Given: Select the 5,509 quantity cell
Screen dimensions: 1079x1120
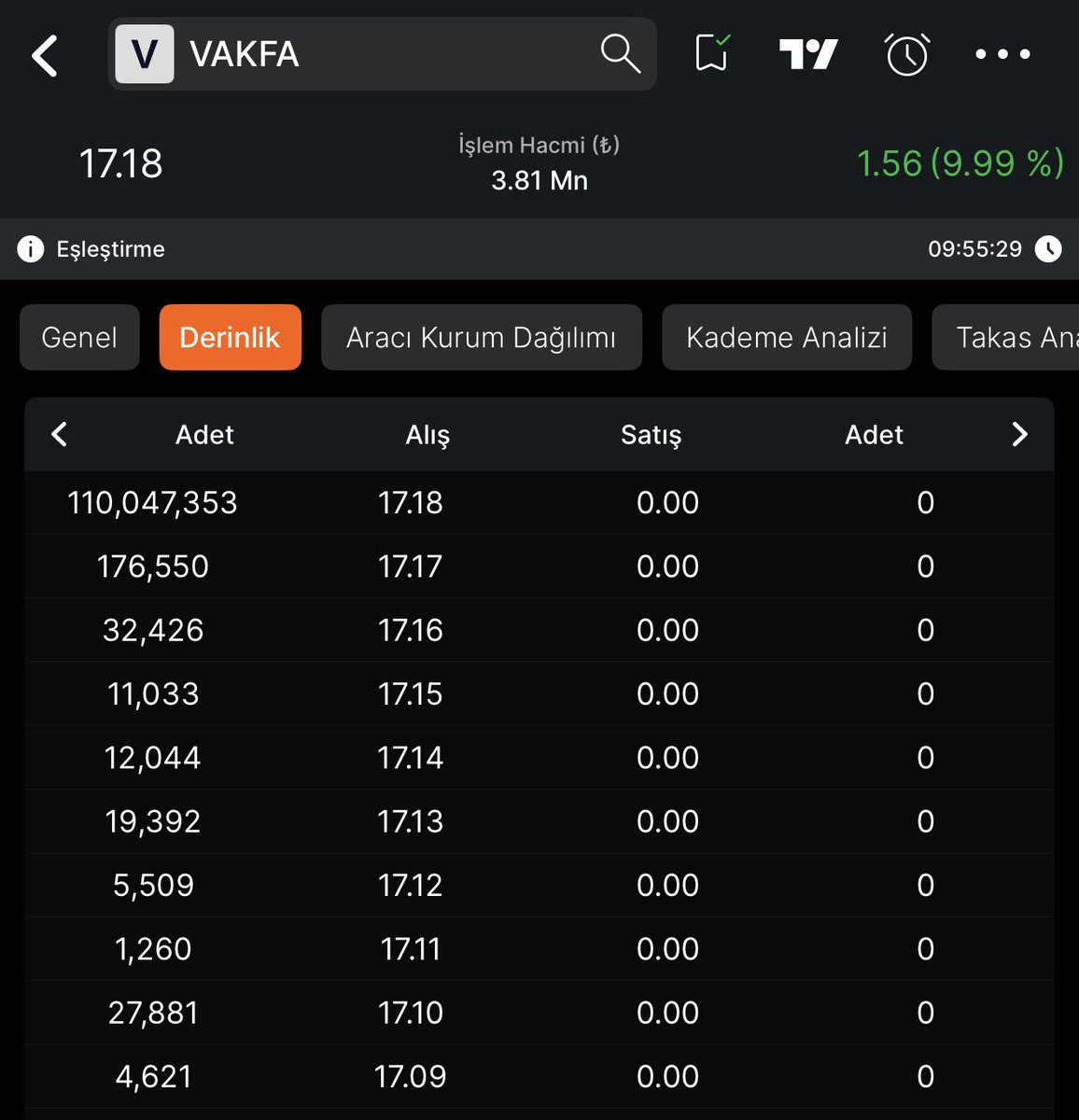Looking at the screenshot, I should tap(153, 885).
